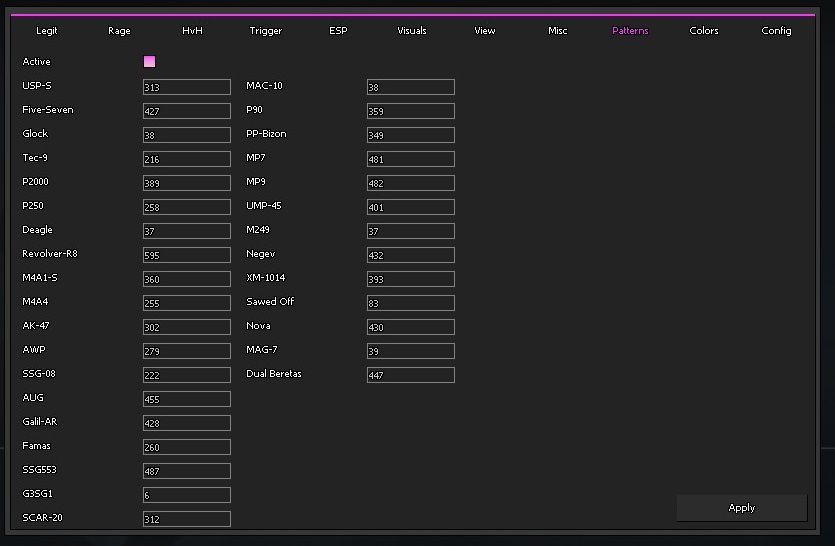Viewport: 835px width, 546px height.
Task: Open the Trigger tab
Action: [x=266, y=31]
